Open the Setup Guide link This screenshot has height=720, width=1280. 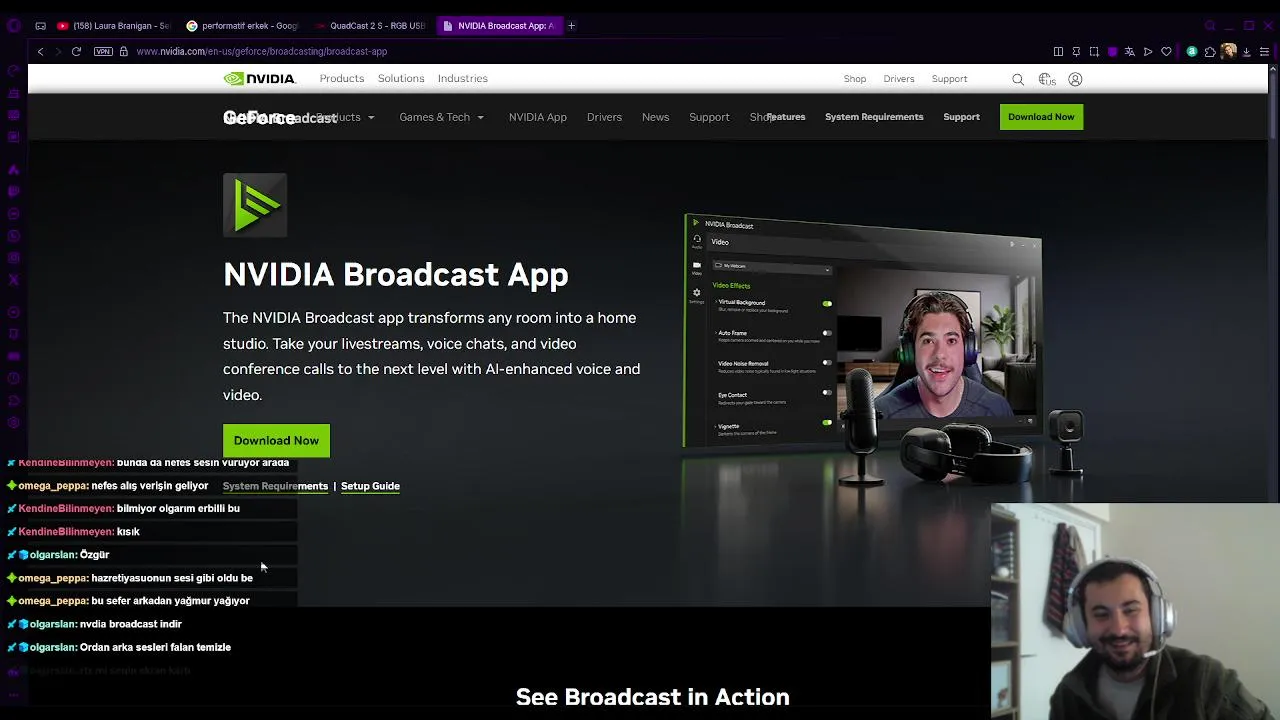(x=370, y=486)
